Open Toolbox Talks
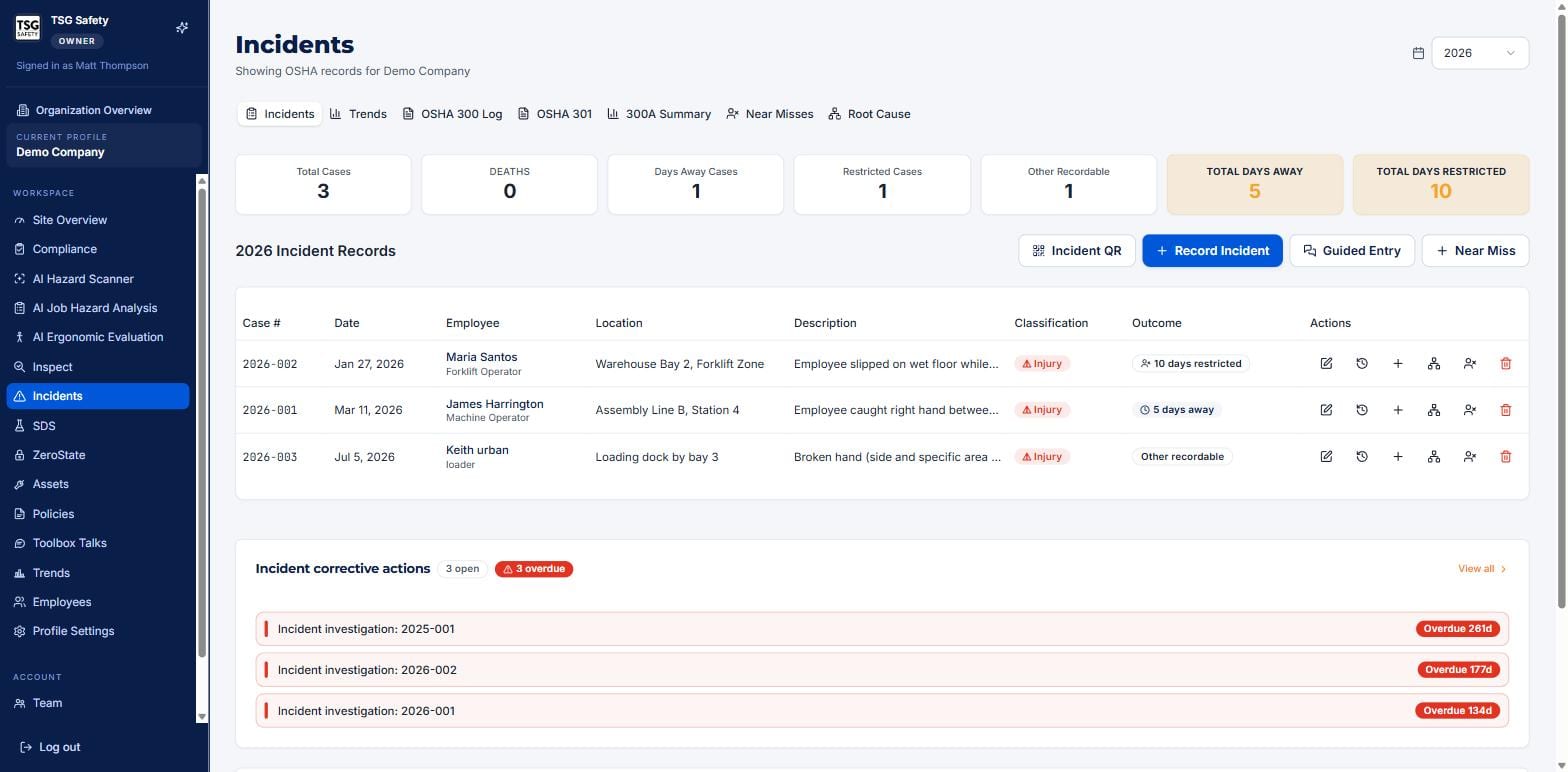This screenshot has height=772, width=1568. coord(98,543)
